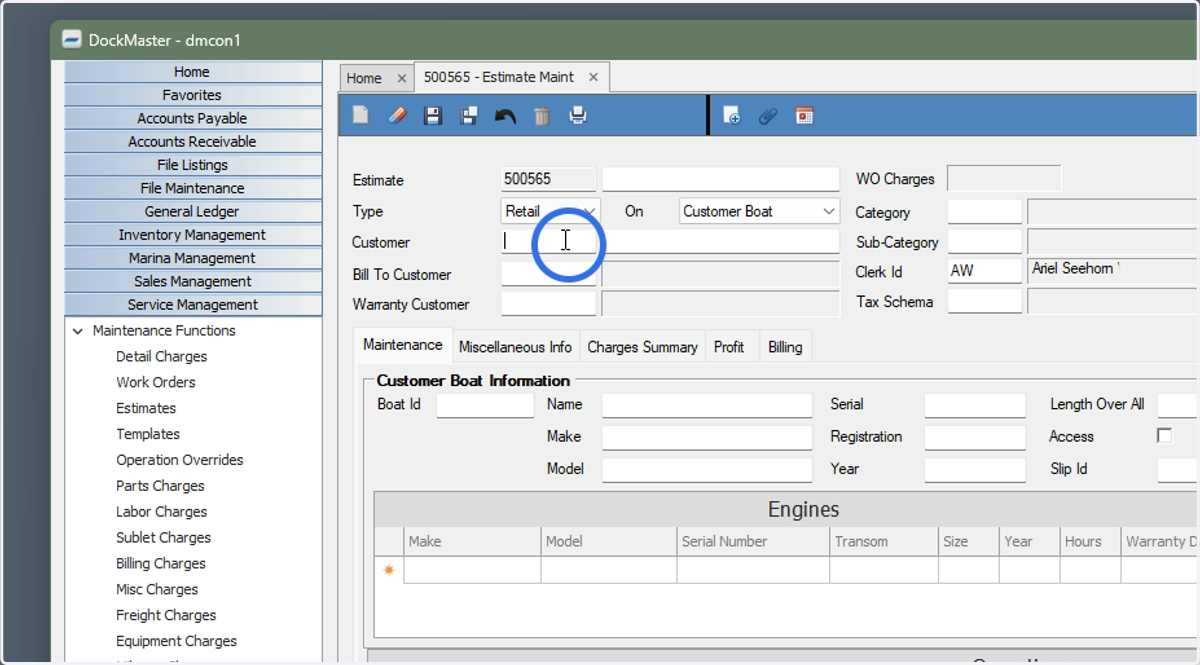Open the Accounts Payable module

[193, 118]
